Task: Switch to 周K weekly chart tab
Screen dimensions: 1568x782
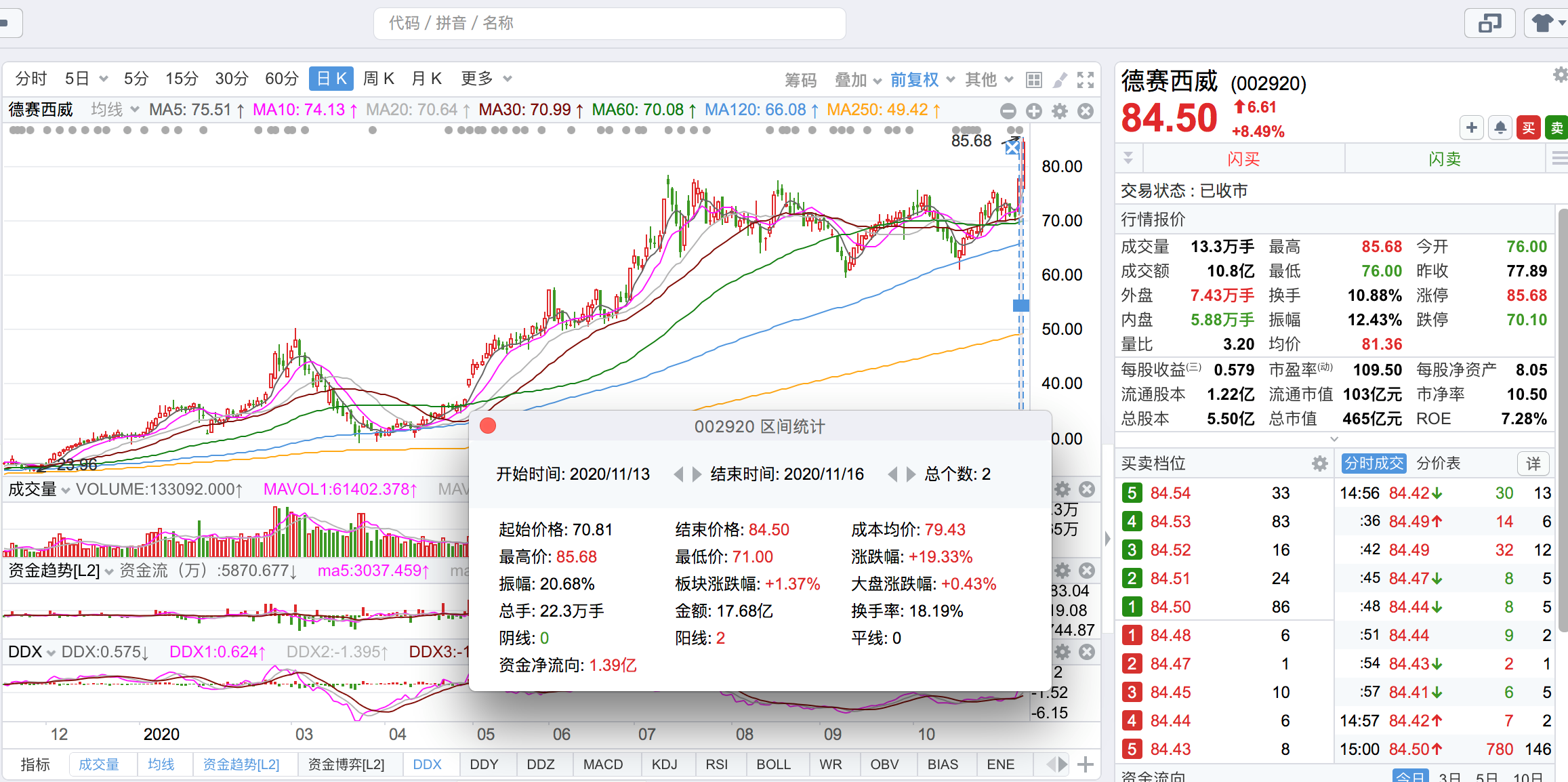Action: 378,79
